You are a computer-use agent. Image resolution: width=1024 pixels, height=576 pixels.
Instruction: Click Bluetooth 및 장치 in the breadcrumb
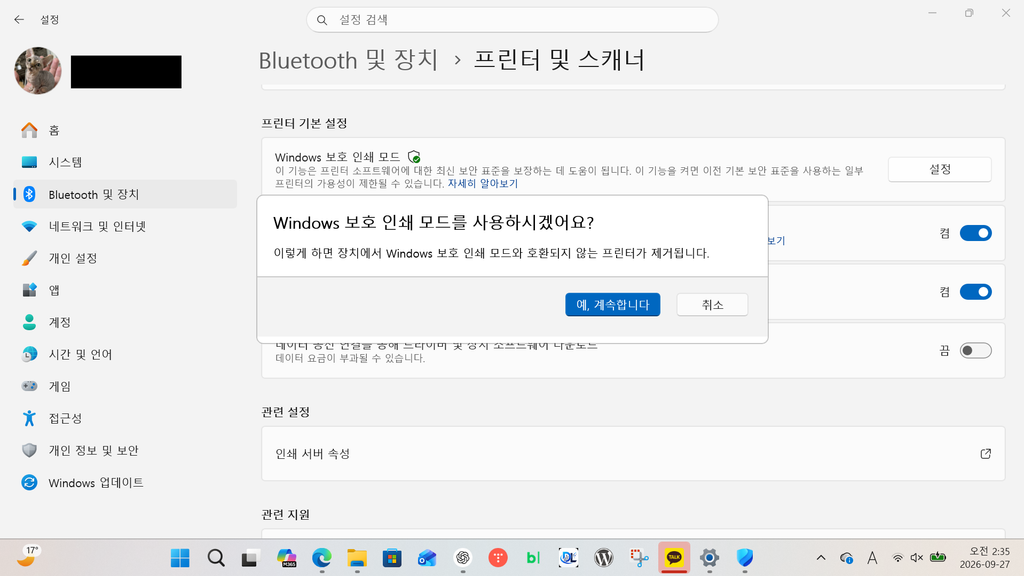348,60
